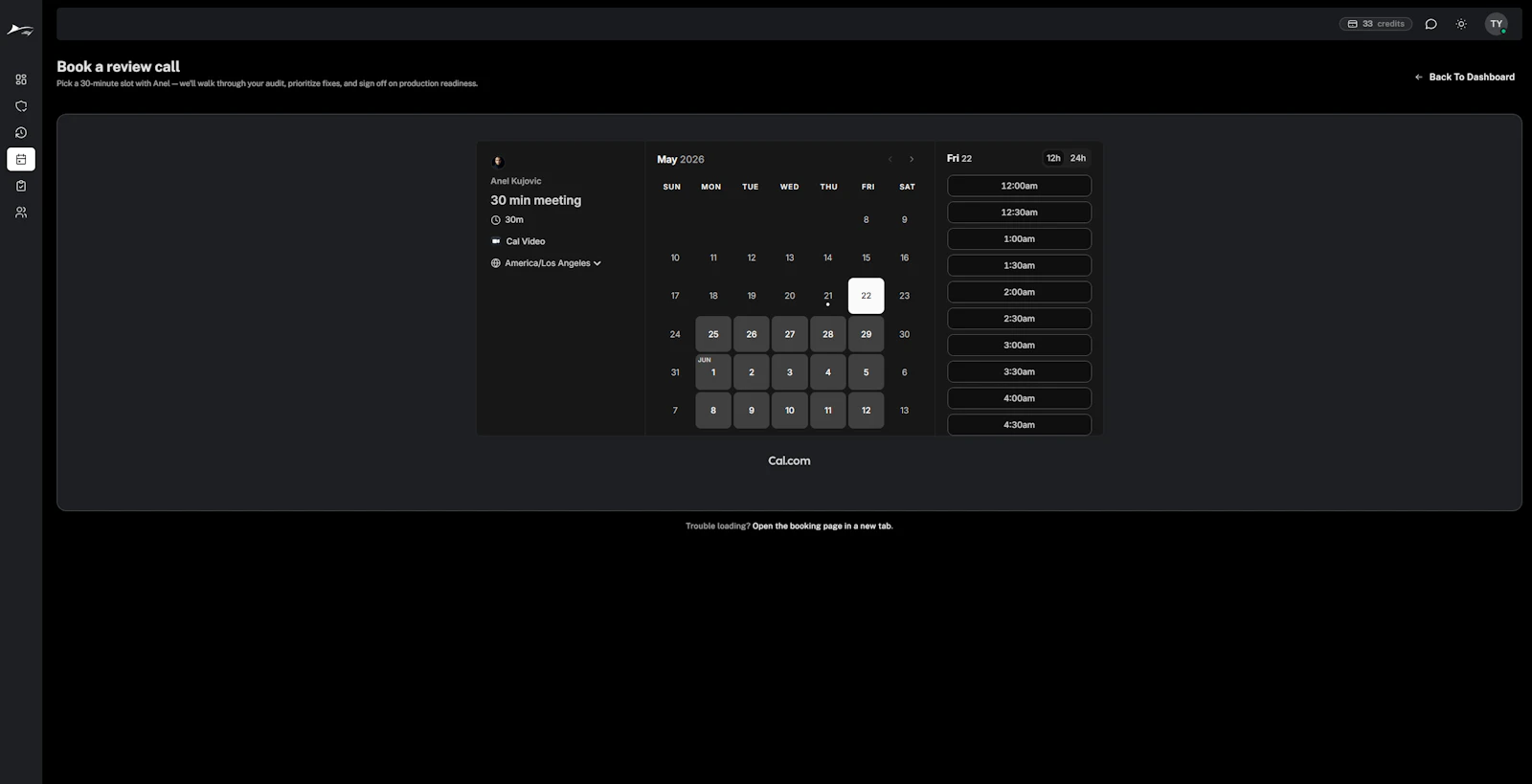The width and height of the screenshot is (1532, 784).
Task: Choose the 12:30am time slot
Action: (x=1020, y=213)
